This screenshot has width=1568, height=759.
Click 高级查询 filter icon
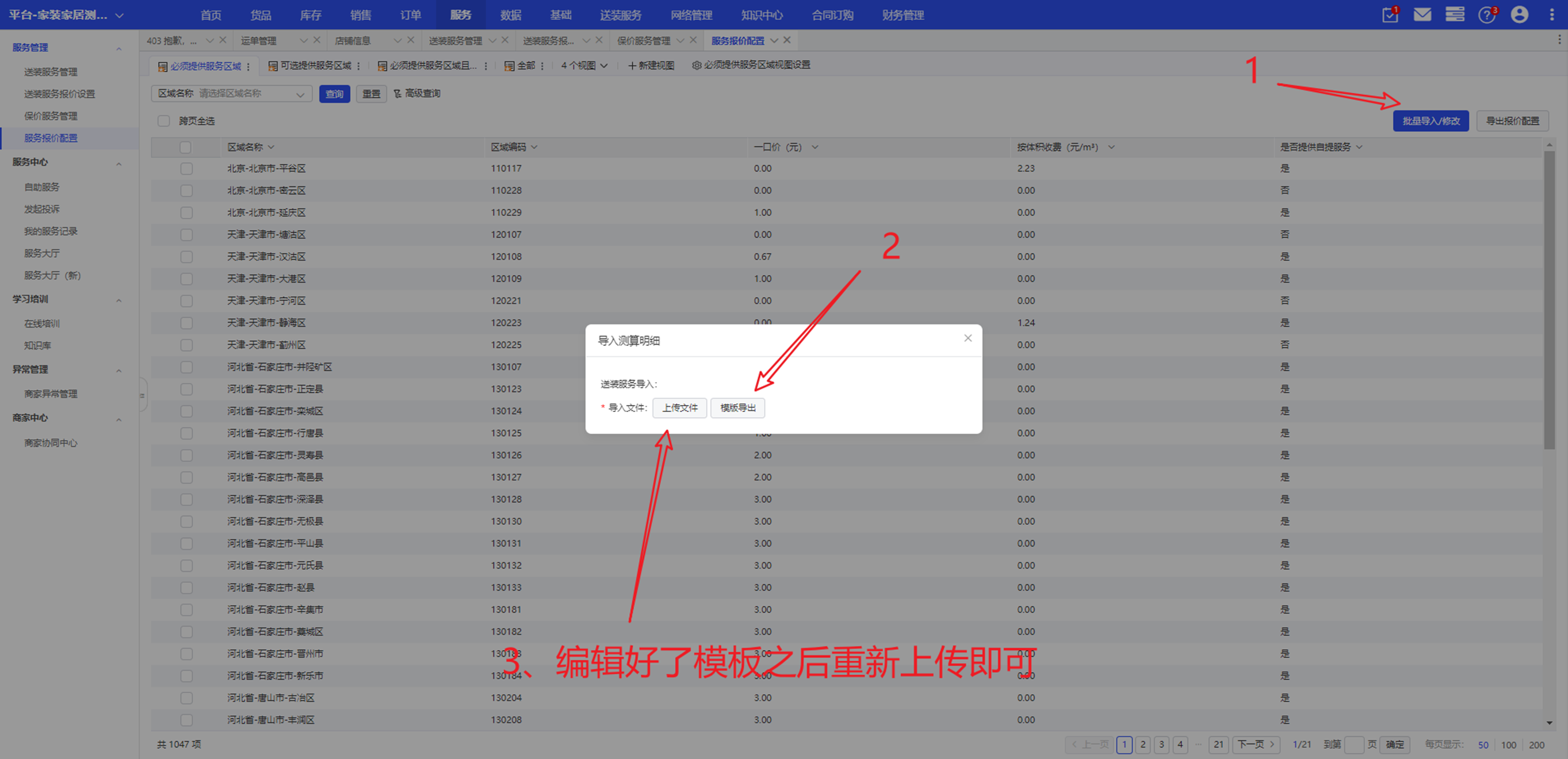click(397, 93)
